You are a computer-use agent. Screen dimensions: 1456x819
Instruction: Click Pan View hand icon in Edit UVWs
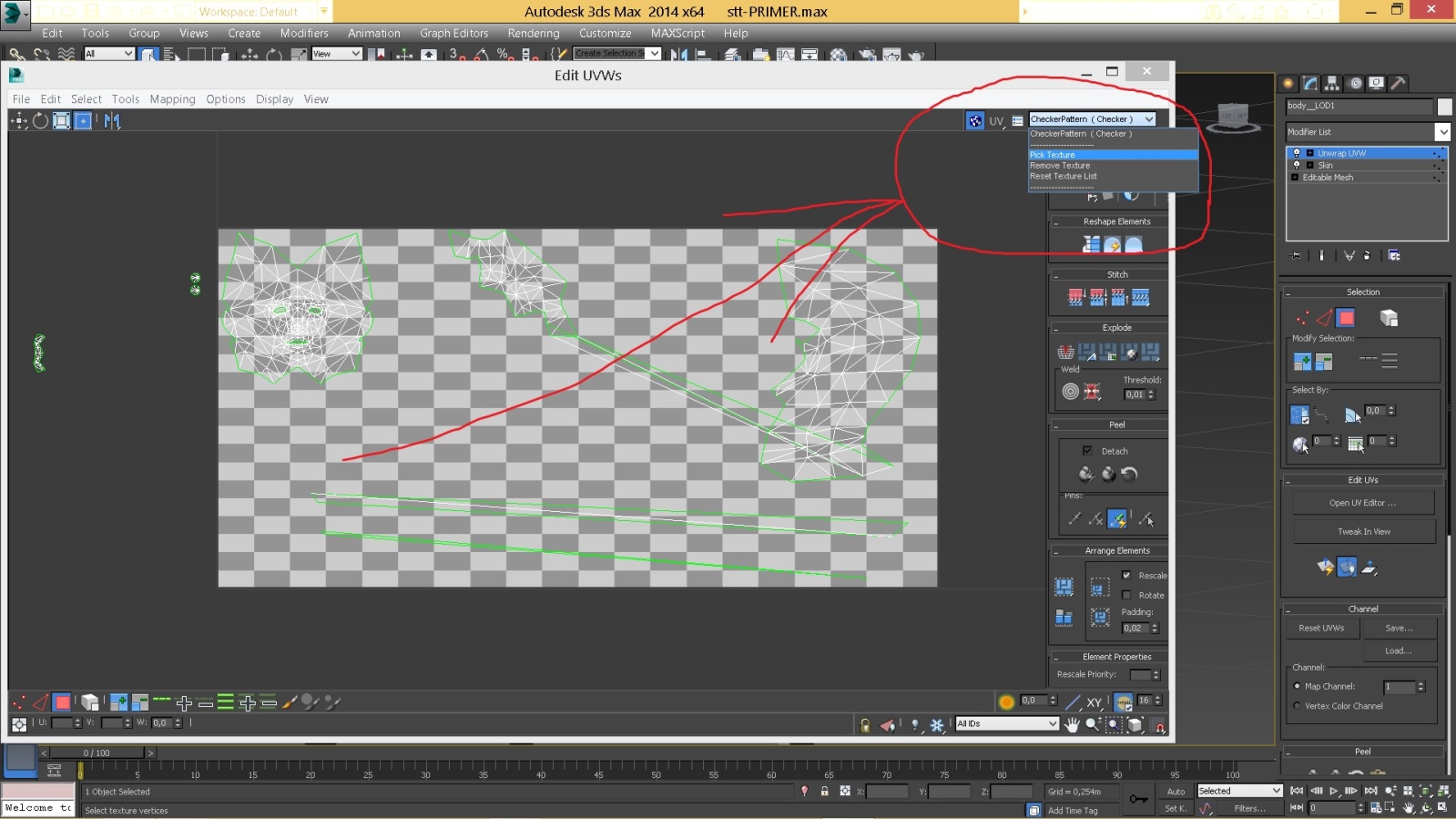(1073, 725)
